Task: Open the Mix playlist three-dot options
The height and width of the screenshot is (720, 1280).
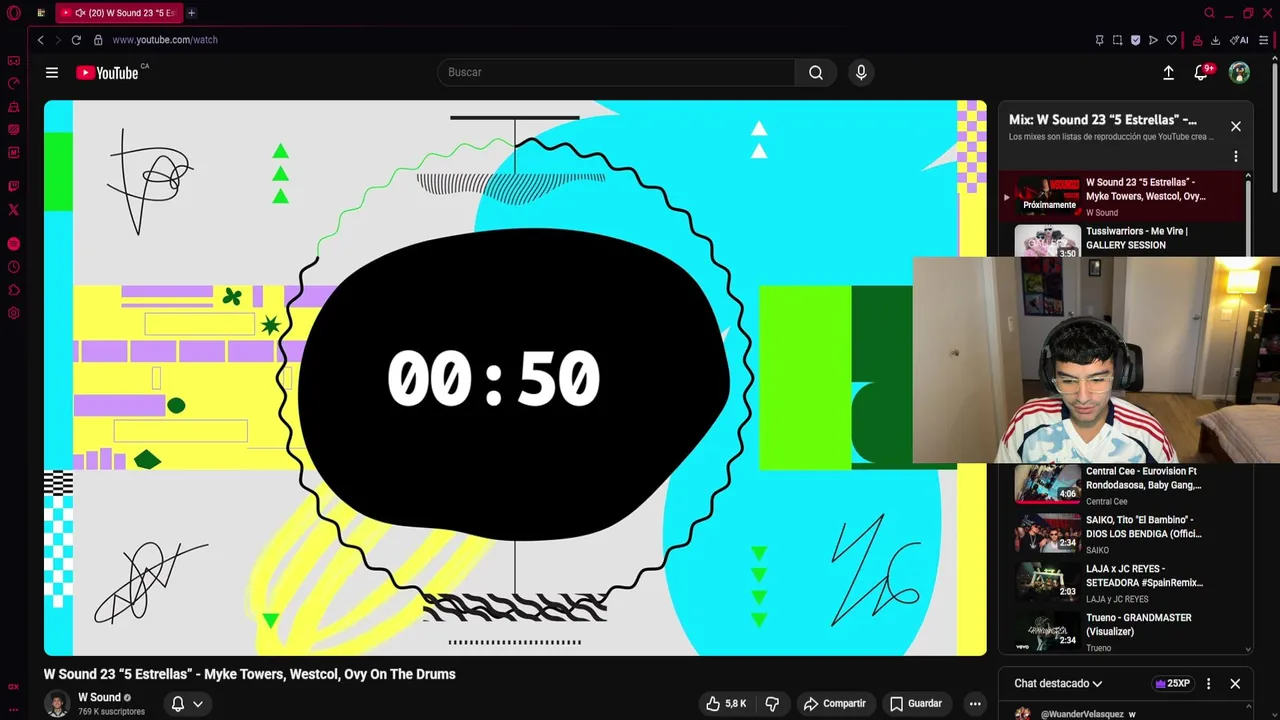Action: pyautogui.click(x=1236, y=156)
